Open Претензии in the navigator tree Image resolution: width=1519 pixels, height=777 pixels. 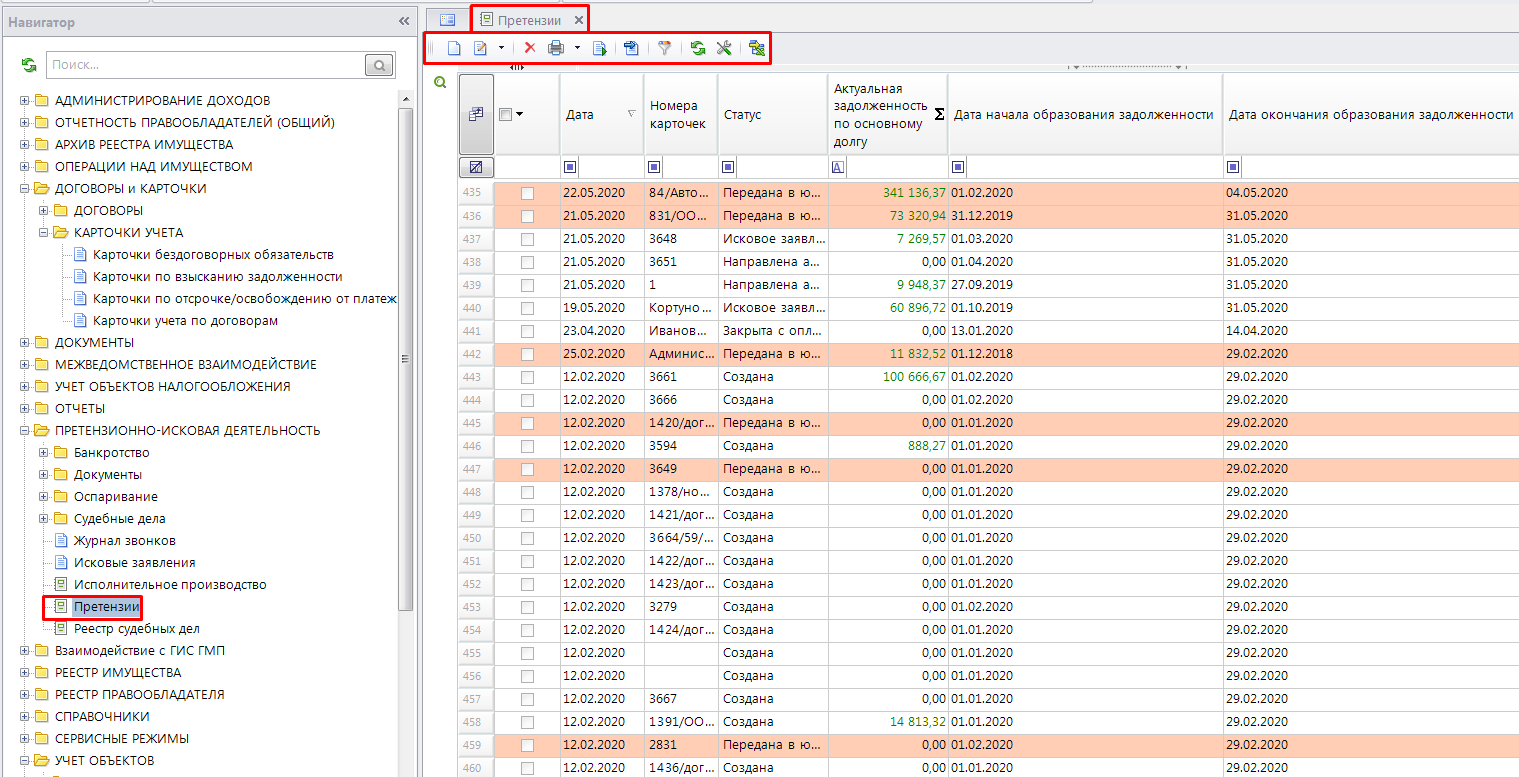coord(105,607)
